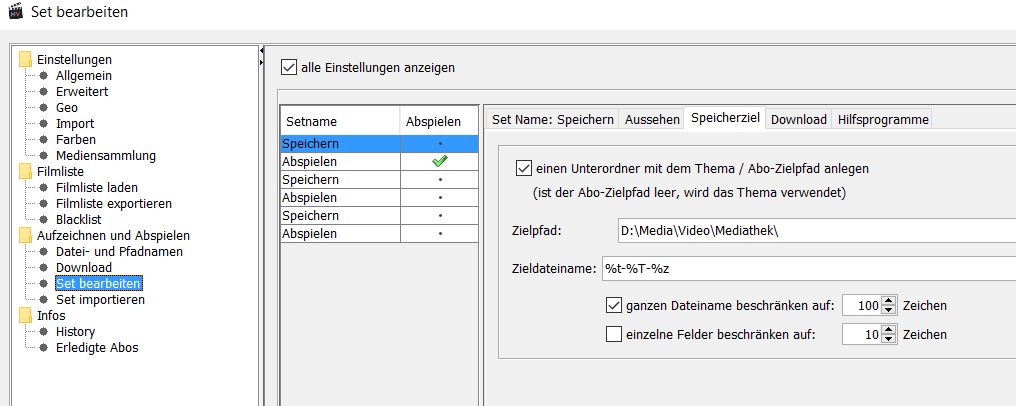
Task: Select 'Filmliste laden' tree entry
Action: [97, 188]
